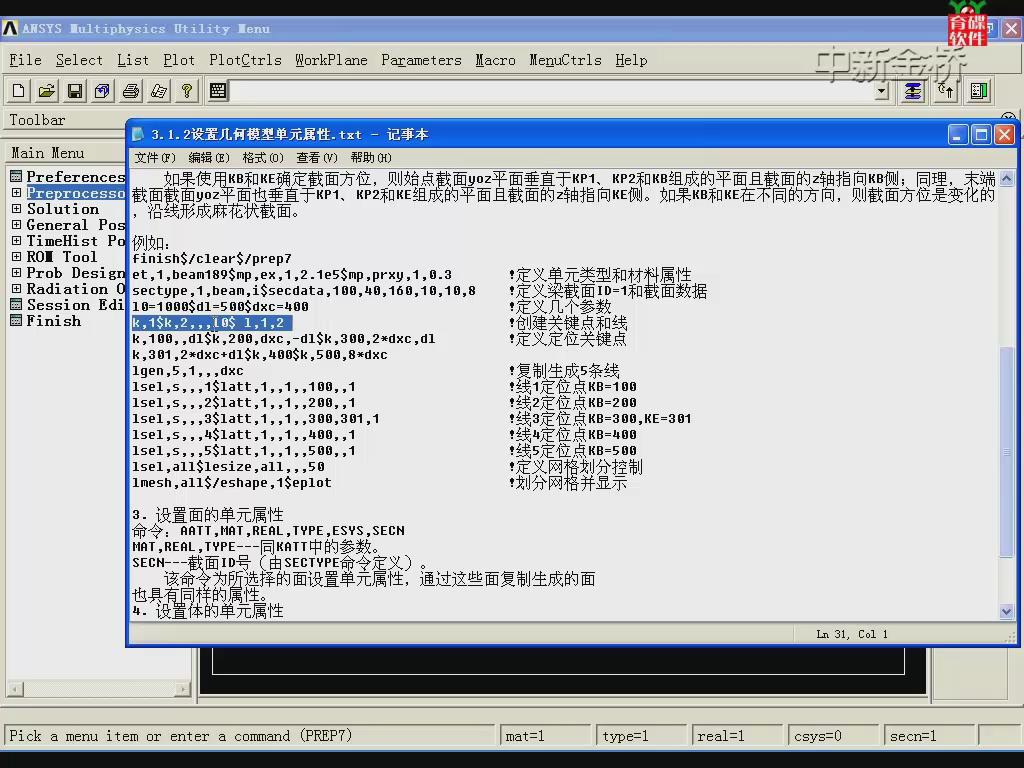Open Session Editor in Main Menu

click(75, 305)
